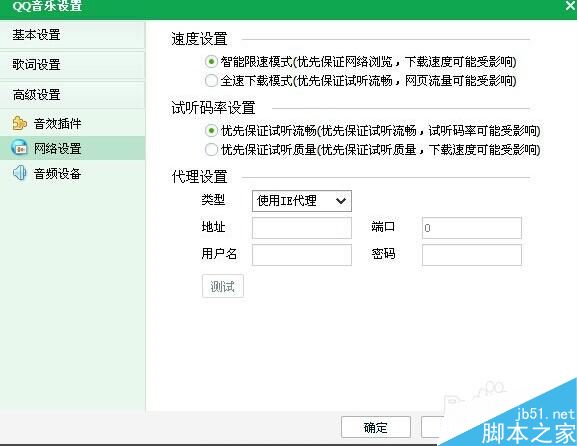This screenshot has width=577, height=446.
Task: Open the 基本设置 section
Action: [x=72, y=35]
